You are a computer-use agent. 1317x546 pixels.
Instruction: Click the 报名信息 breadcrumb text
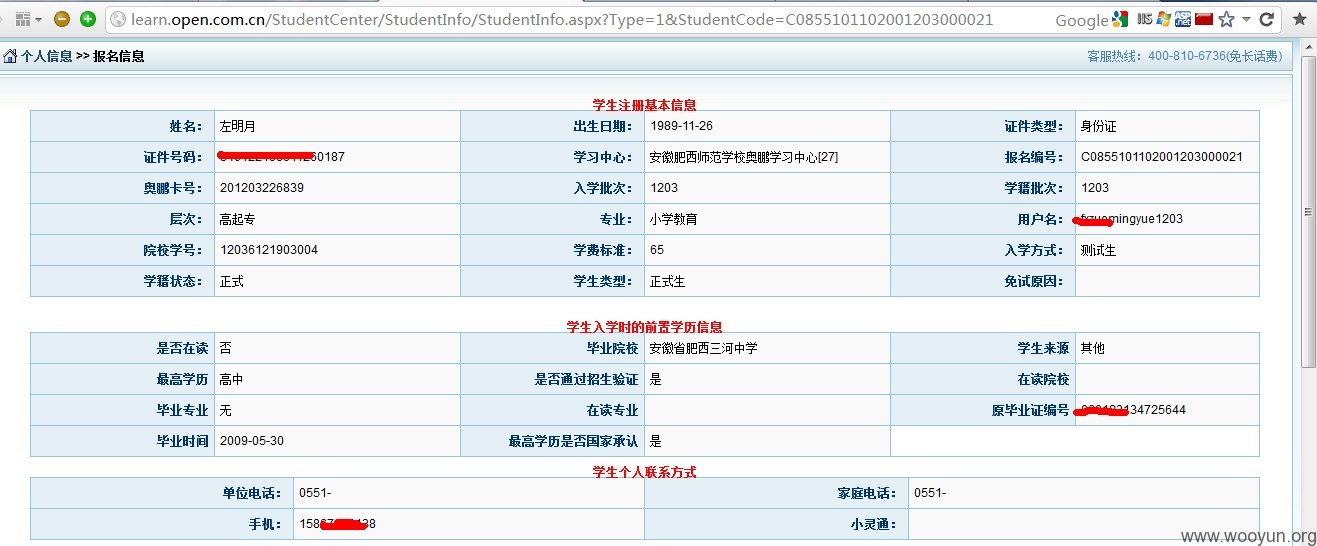pyautogui.click(x=119, y=56)
